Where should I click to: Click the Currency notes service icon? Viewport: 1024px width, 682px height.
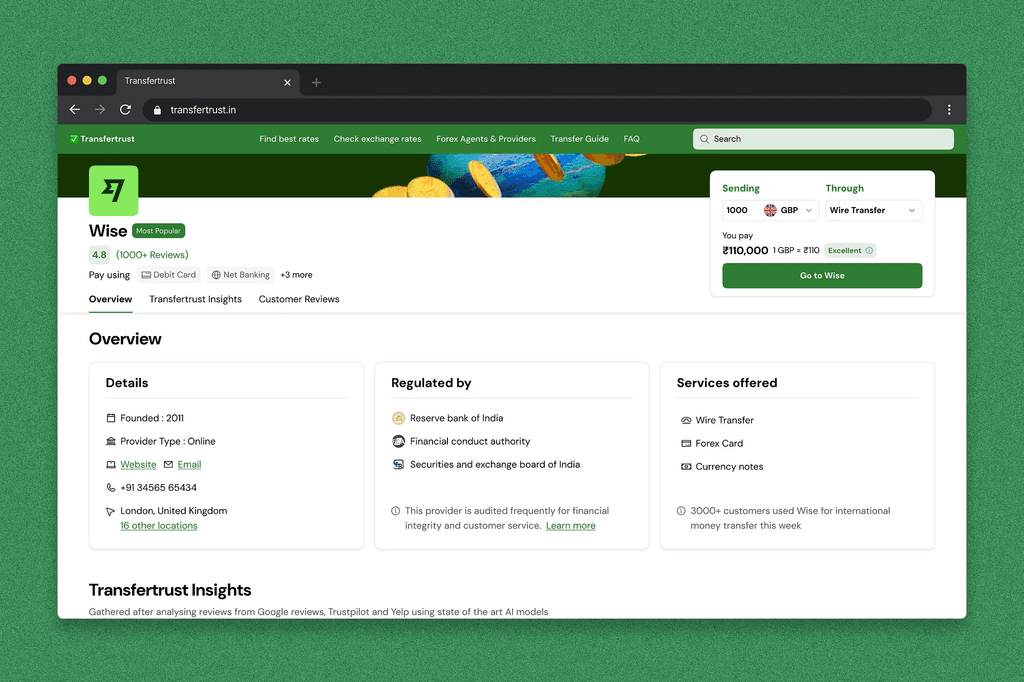pyautogui.click(x=686, y=466)
